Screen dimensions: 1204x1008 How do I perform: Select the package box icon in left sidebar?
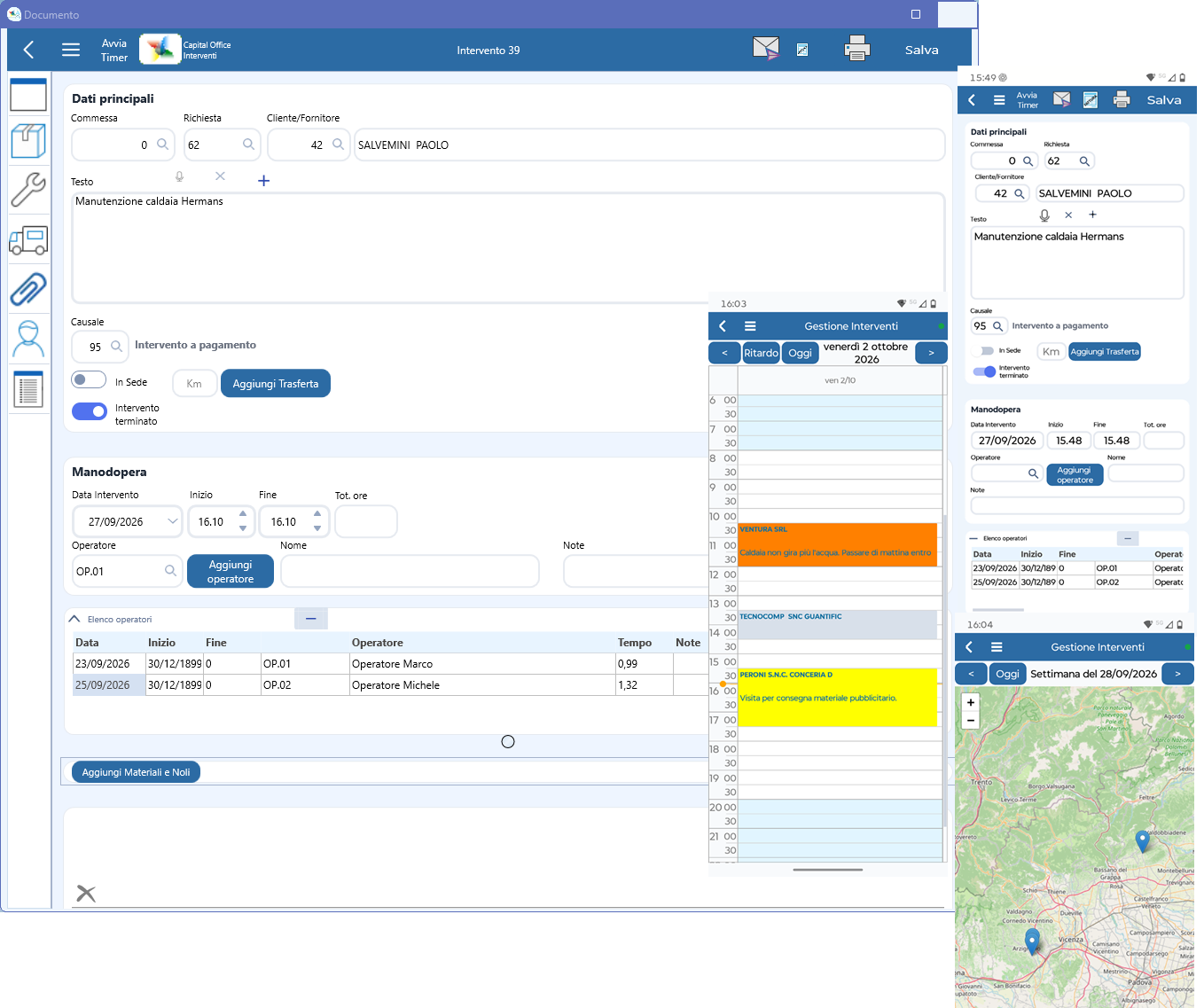(x=28, y=142)
